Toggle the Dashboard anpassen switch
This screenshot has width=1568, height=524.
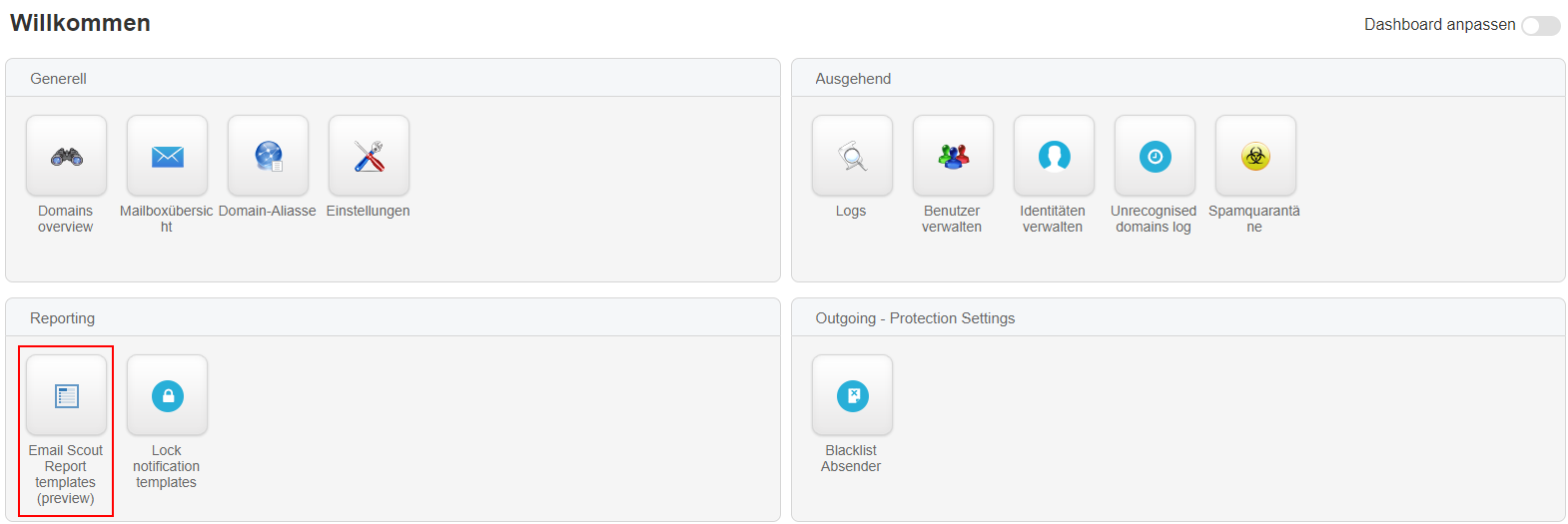[1540, 25]
